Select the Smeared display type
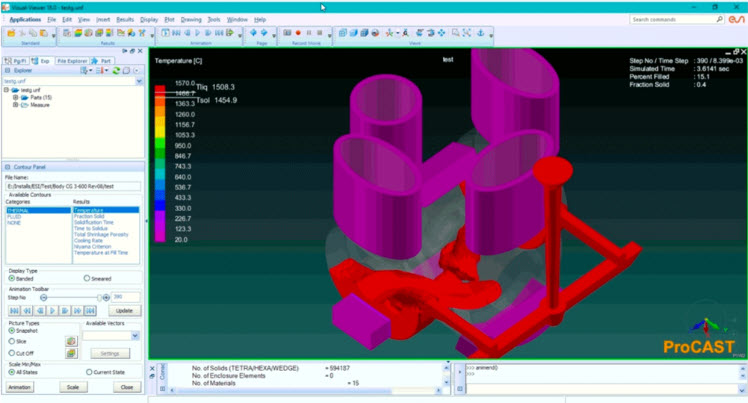748x403 pixels. (x=87, y=278)
